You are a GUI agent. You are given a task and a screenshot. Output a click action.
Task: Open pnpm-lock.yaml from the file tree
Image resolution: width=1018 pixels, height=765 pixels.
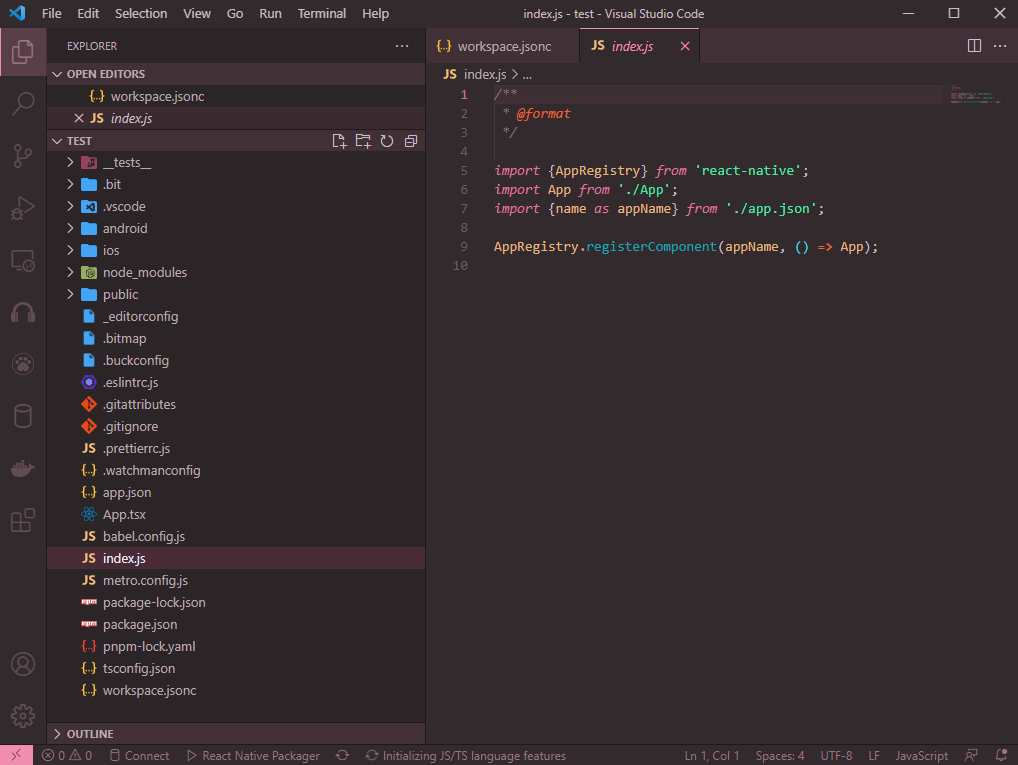pos(236,647)
